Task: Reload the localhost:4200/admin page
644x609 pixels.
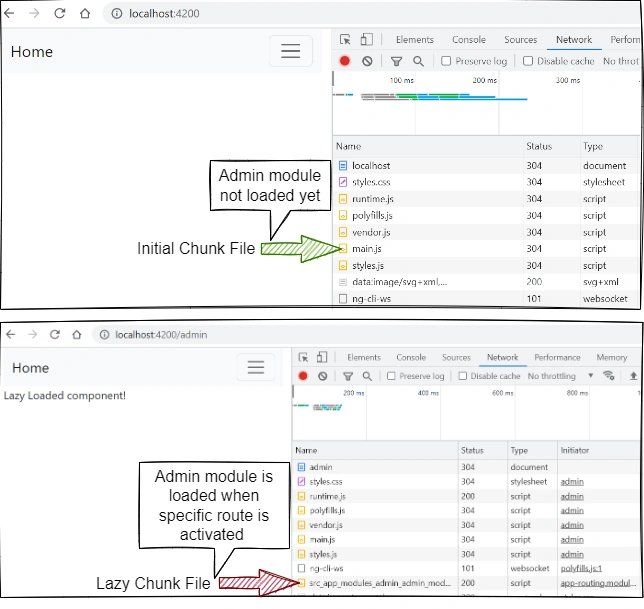Action: [x=55, y=334]
